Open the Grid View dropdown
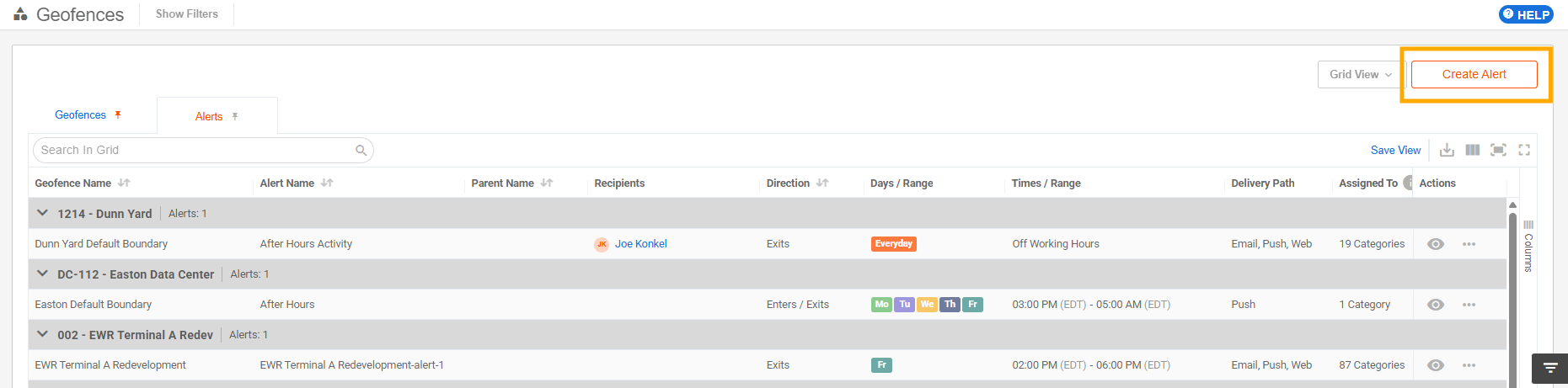The image size is (1568, 388). (x=1360, y=74)
